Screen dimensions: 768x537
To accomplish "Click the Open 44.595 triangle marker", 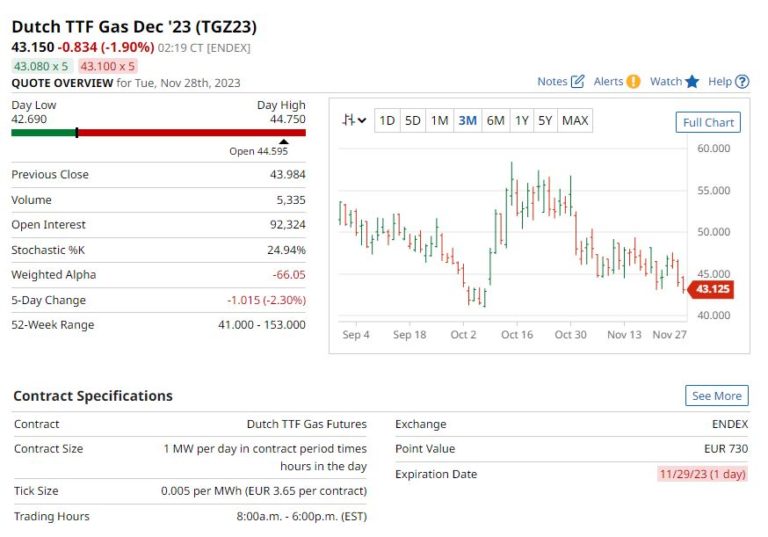I will tap(283, 142).
